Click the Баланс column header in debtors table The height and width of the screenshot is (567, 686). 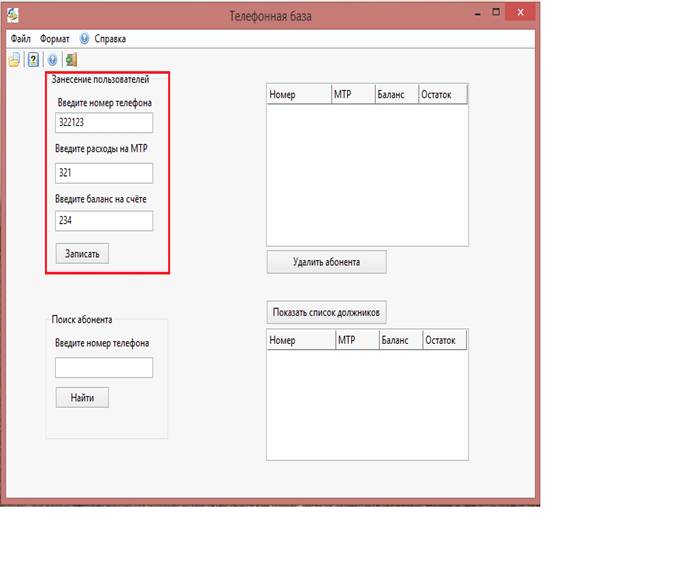[x=400, y=341]
